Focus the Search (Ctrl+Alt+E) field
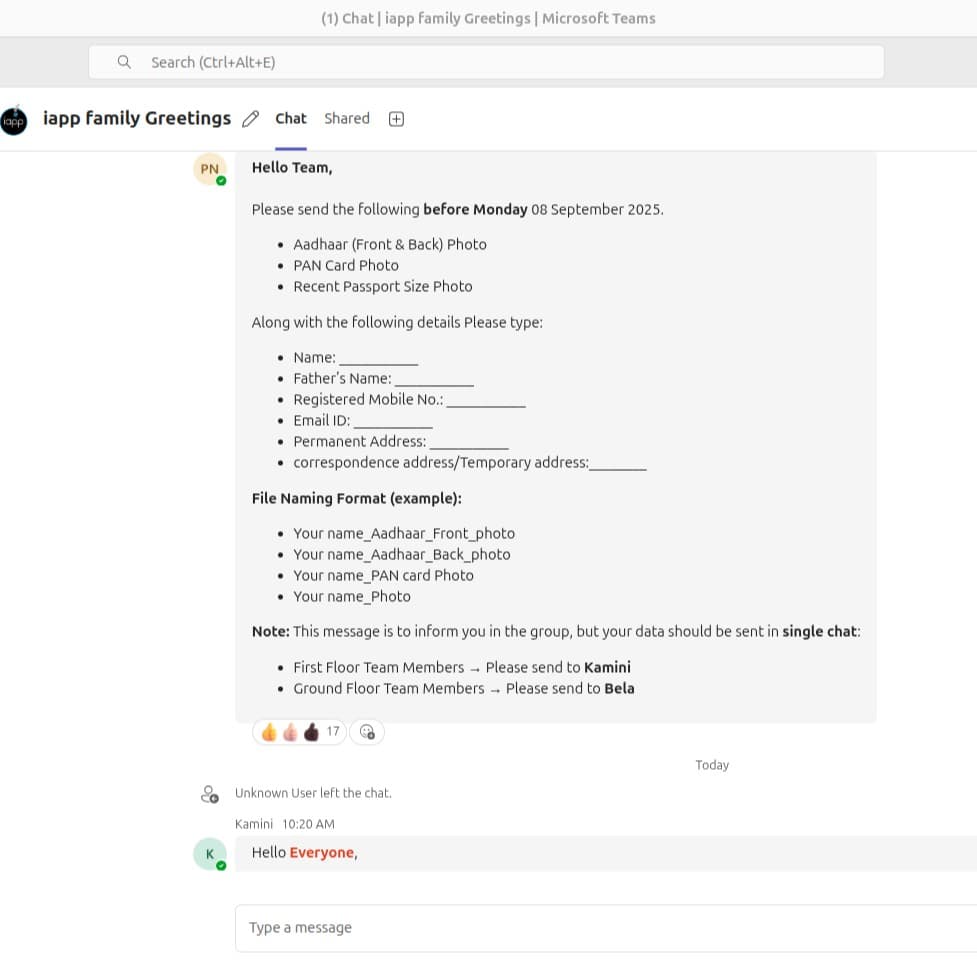Image resolution: width=977 pixels, height=977 pixels. pos(486,62)
